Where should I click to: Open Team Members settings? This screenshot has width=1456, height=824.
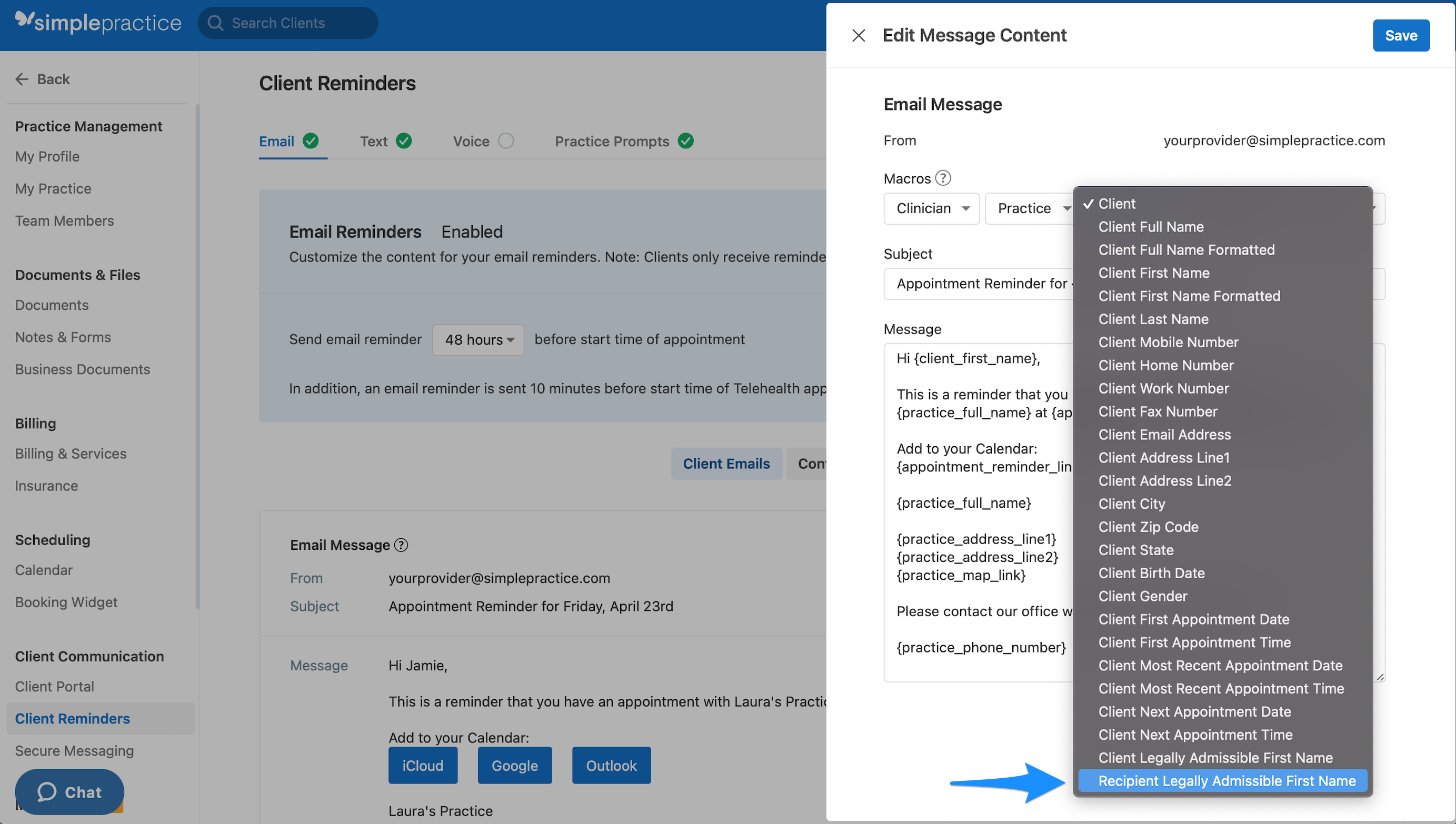[65, 222]
